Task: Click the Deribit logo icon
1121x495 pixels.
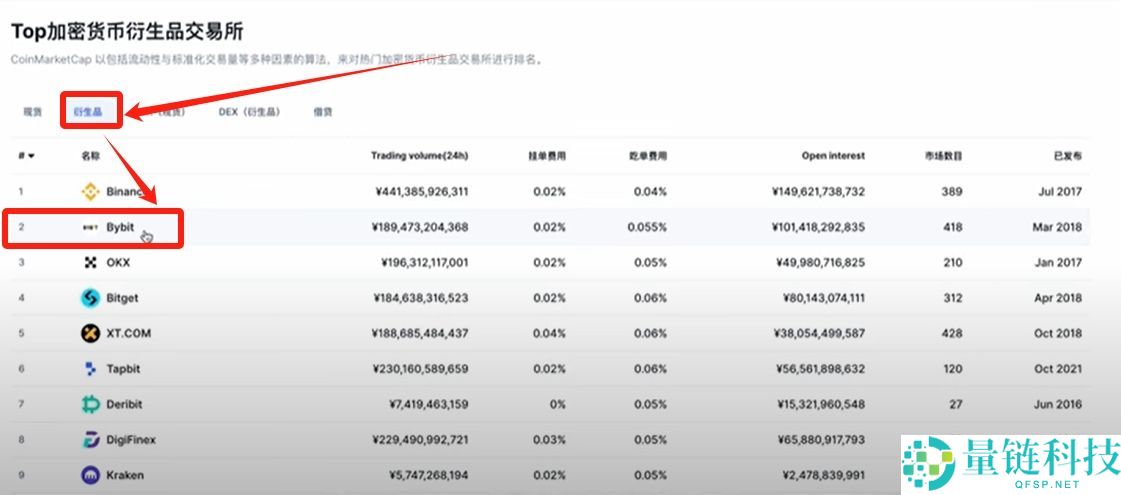Action: click(90, 405)
